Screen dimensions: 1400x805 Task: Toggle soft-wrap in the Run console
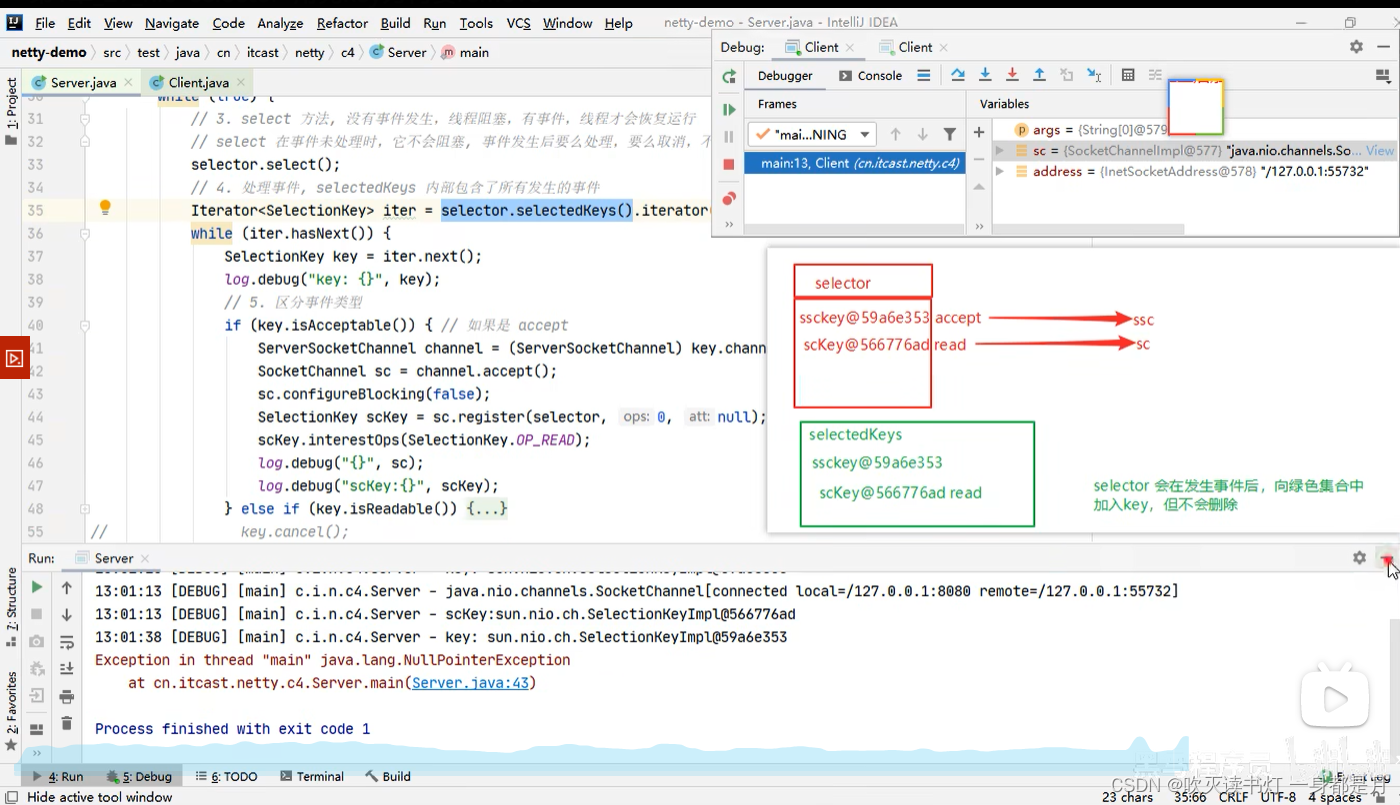click(x=67, y=642)
